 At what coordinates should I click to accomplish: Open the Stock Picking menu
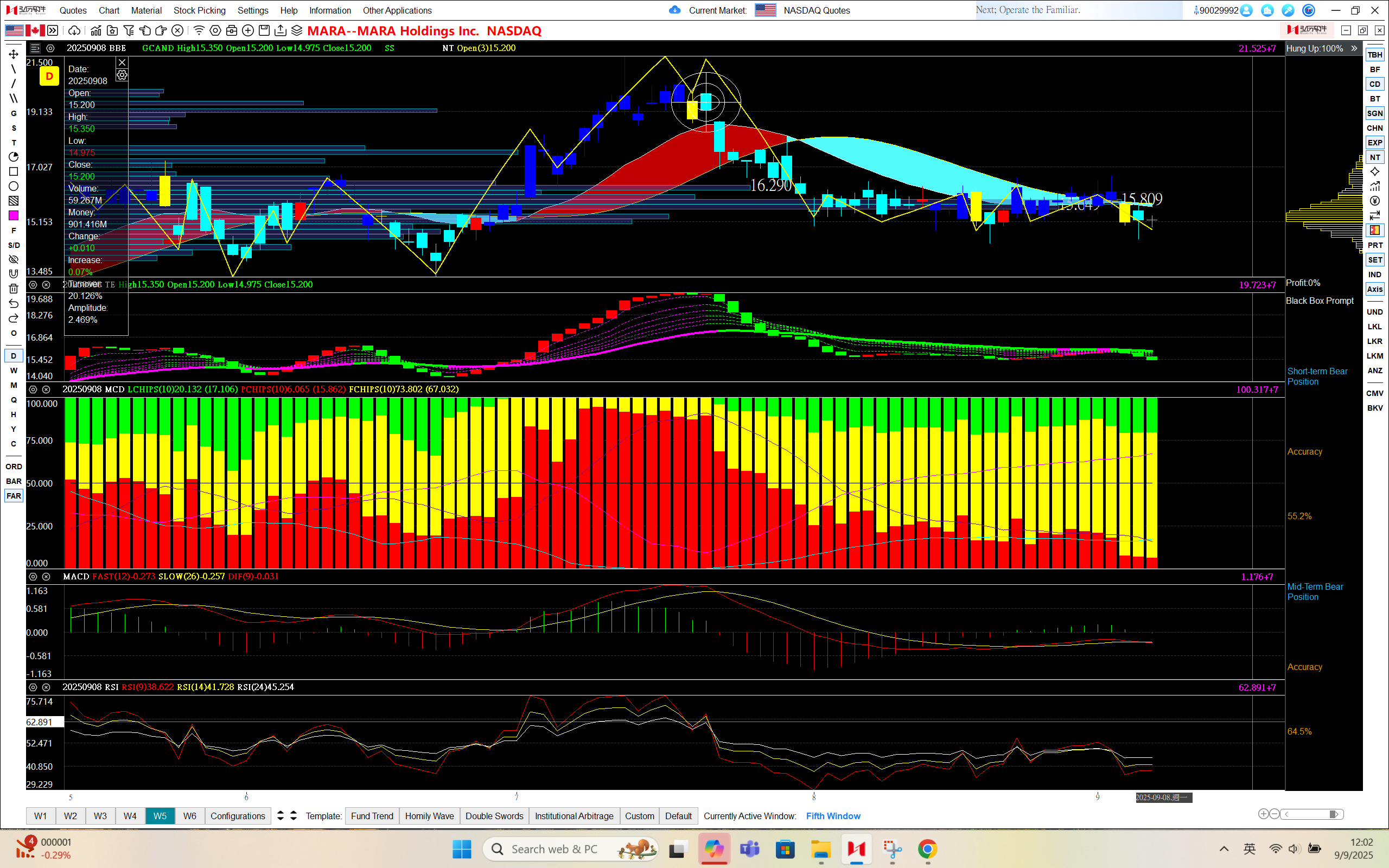[199, 10]
